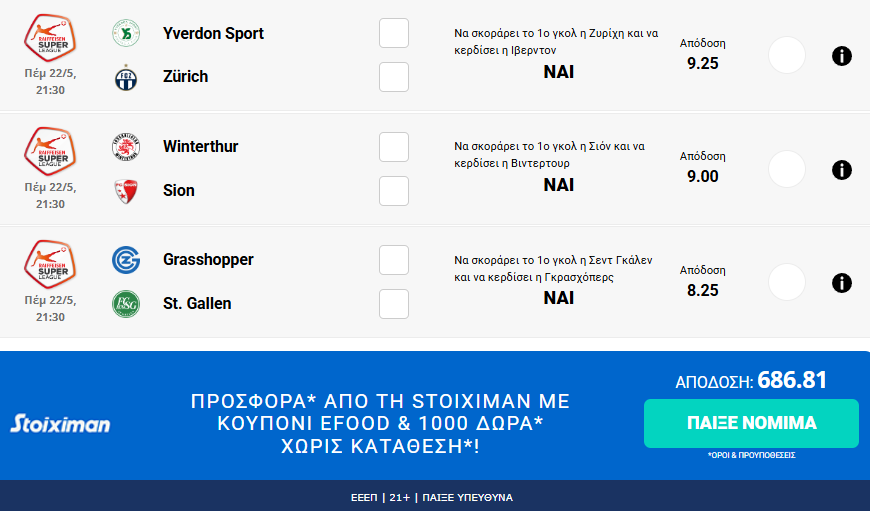The height and width of the screenshot is (511, 870).
Task: Click the Winterthur team logo
Action: [x=126, y=147]
